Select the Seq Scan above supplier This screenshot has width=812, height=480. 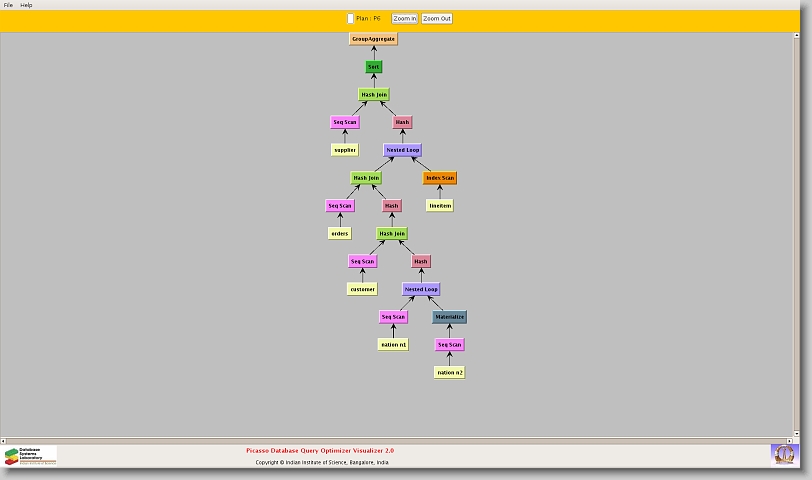tap(344, 122)
